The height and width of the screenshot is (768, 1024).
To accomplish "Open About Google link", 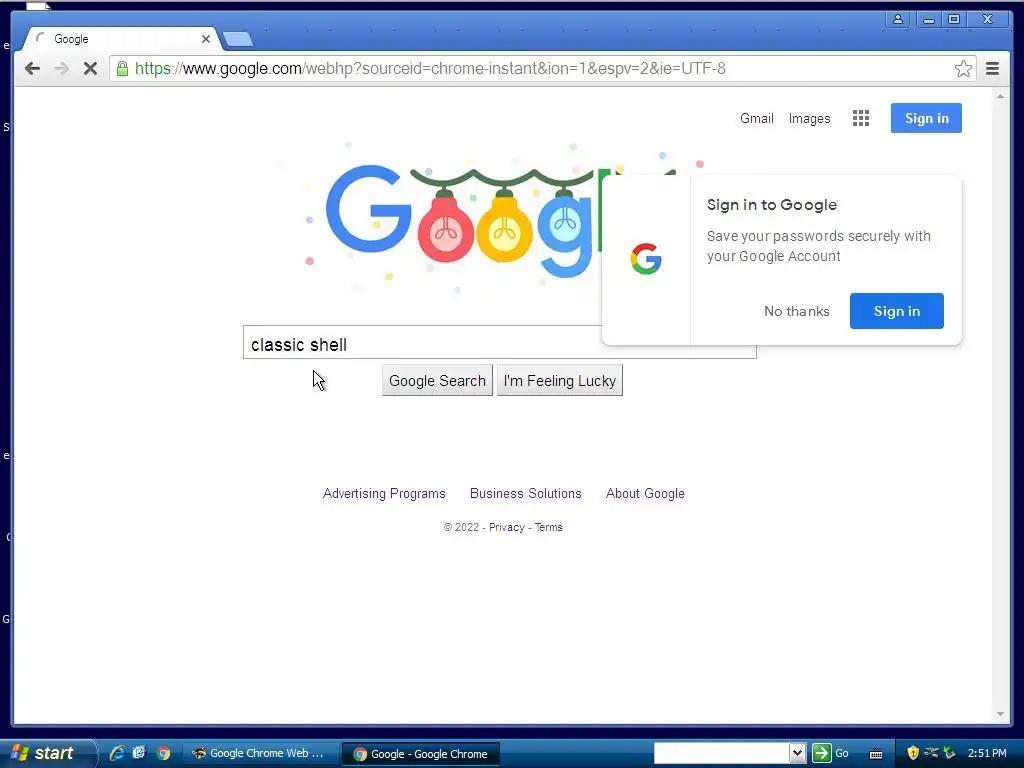I will 645,494.
